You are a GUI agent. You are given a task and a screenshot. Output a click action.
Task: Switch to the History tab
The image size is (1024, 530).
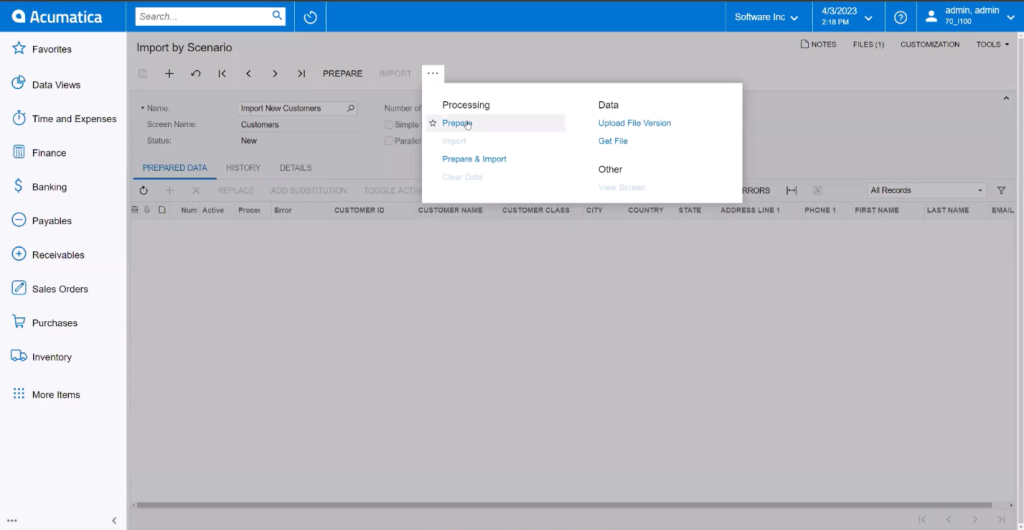[243, 168]
